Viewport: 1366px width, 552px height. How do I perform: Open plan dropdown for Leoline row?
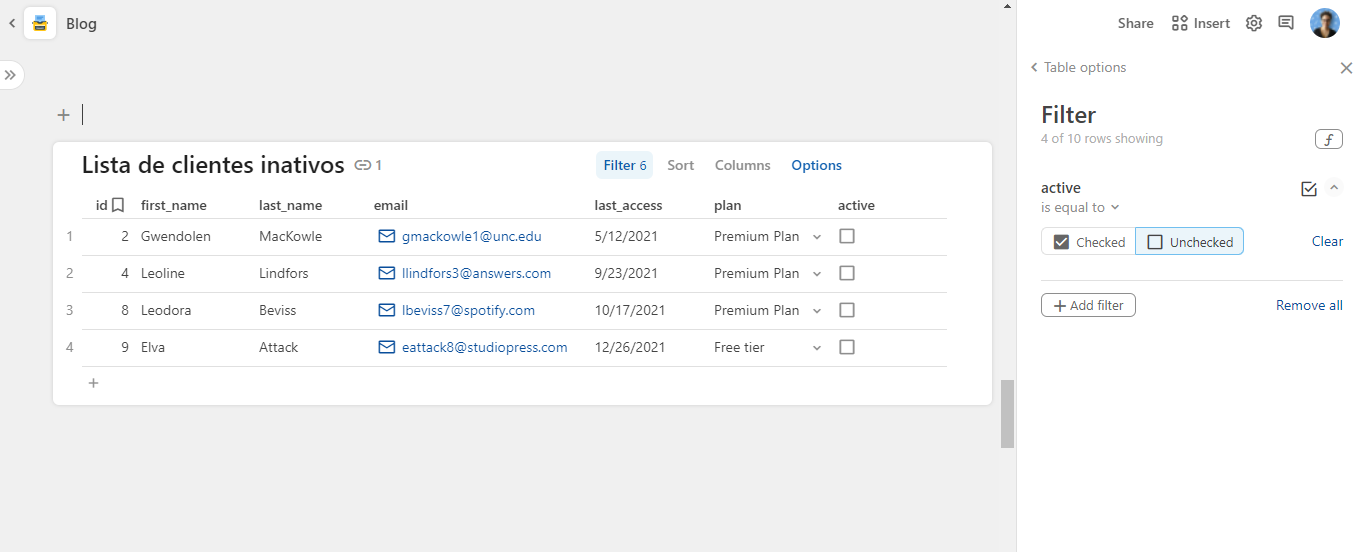click(x=816, y=273)
